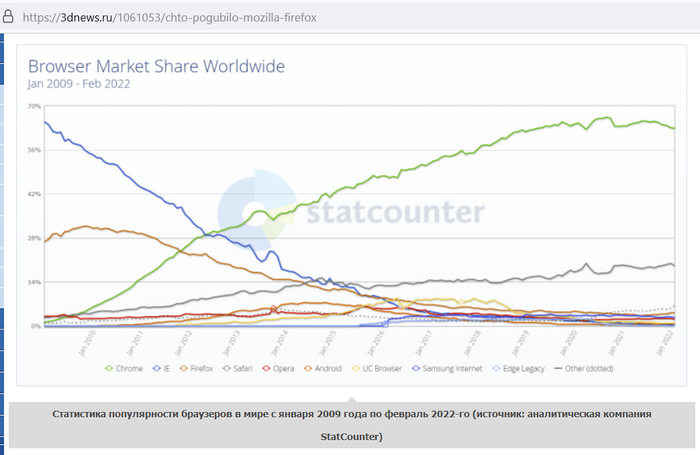Toggle the Chrome series in chart legend
Image resolution: width=700 pixels, height=455 pixels.
coord(125,368)
